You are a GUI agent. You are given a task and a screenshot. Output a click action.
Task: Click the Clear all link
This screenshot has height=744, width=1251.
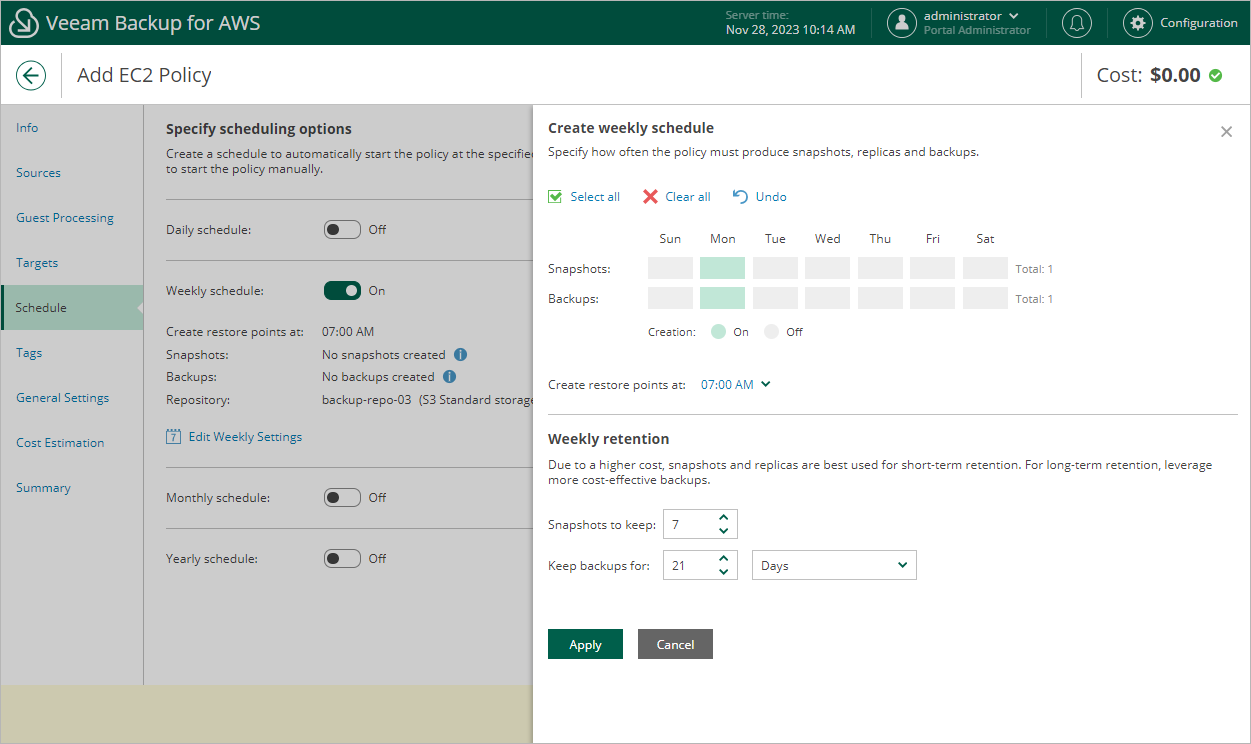tap(688, 197)
